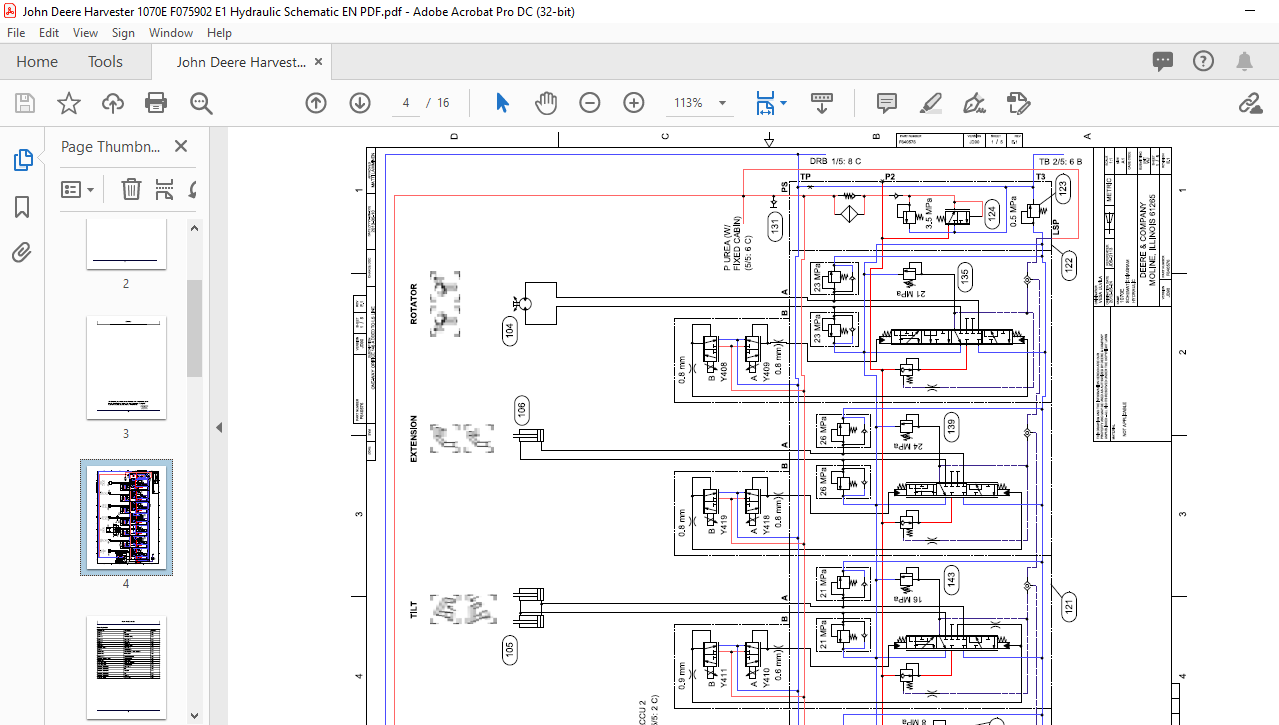Zoom out with the minus button

[x=590, y=103]
